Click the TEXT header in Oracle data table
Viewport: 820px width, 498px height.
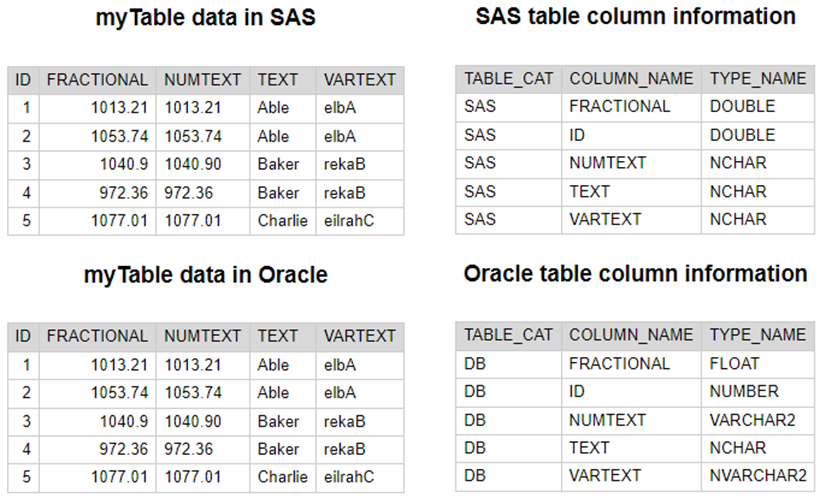[277, 337]
